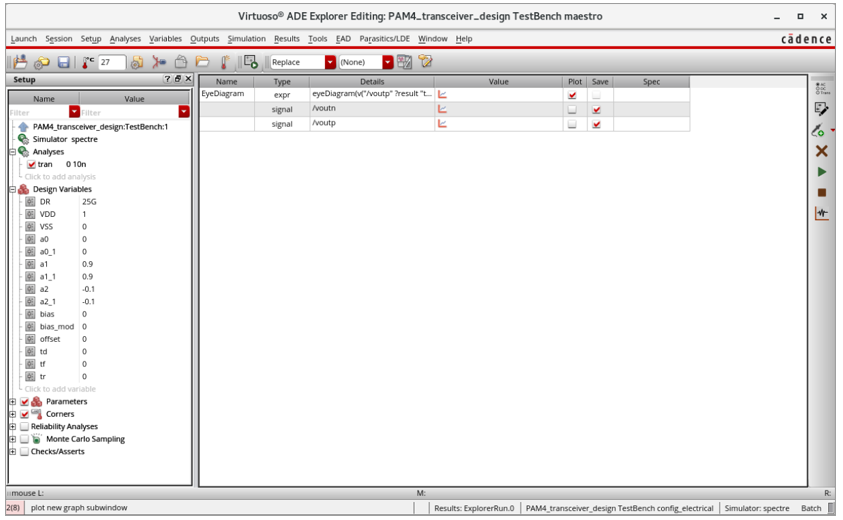
Task: Open the Simulation menu
Action: click(246, 39)
